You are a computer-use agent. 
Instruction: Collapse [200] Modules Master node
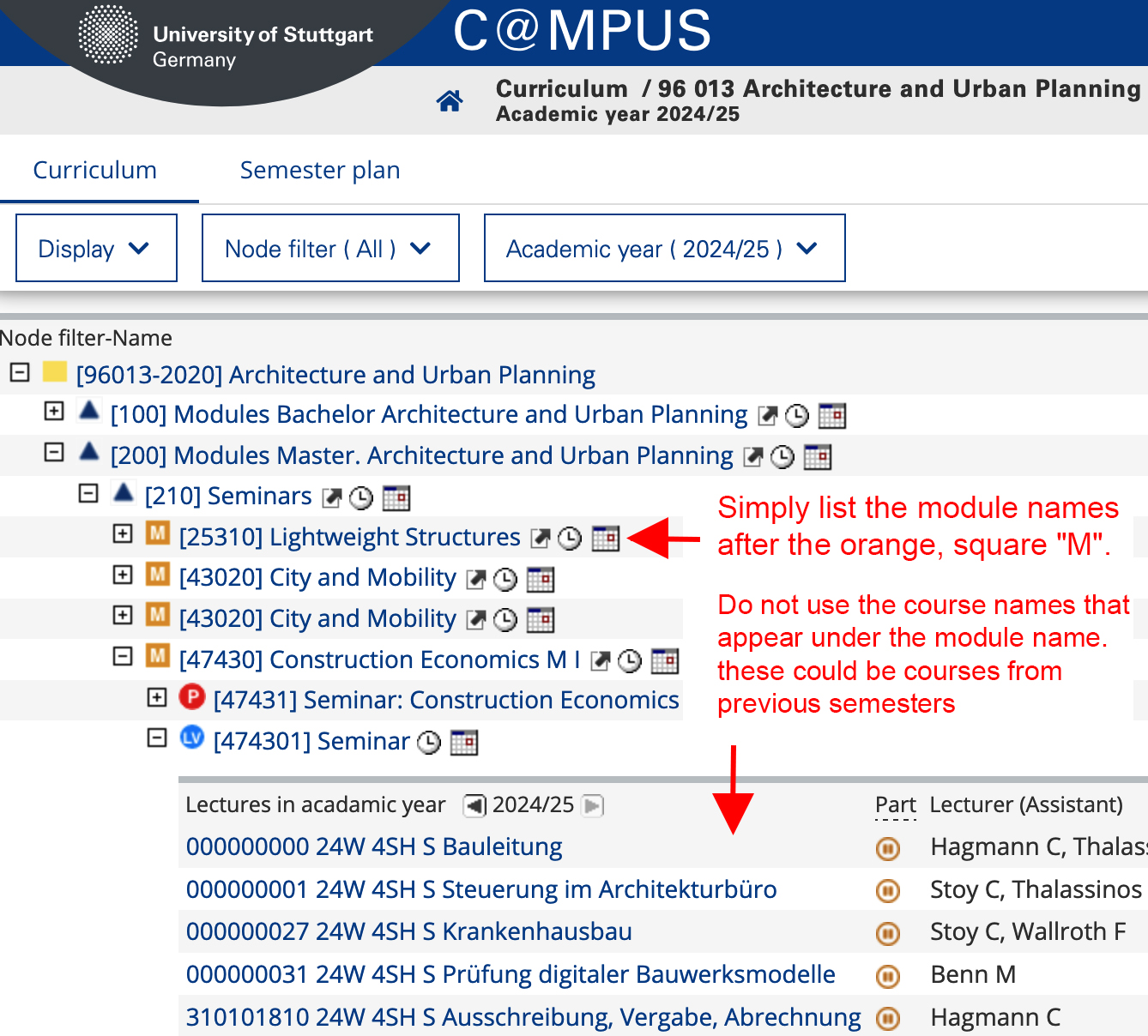coord(54,452)
